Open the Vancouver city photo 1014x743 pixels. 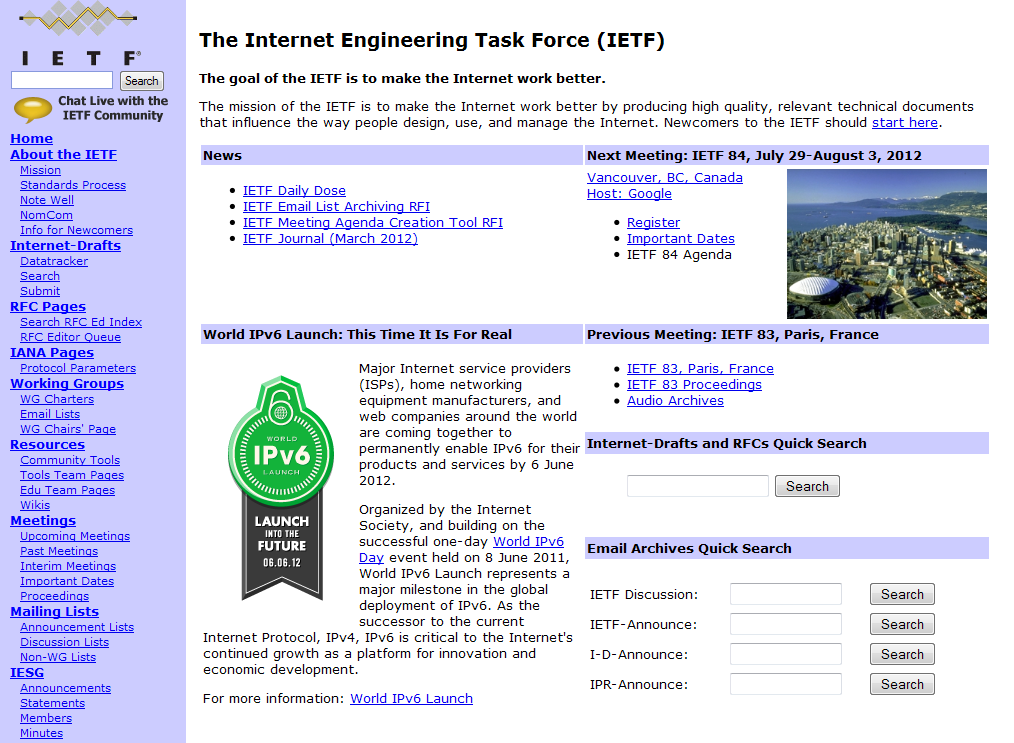click(x=887, y=244)
